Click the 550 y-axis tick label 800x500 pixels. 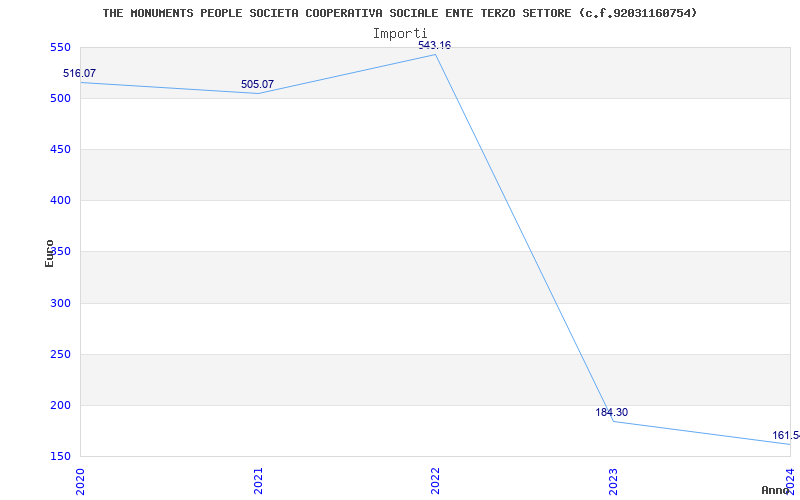(x=60, y=47)
